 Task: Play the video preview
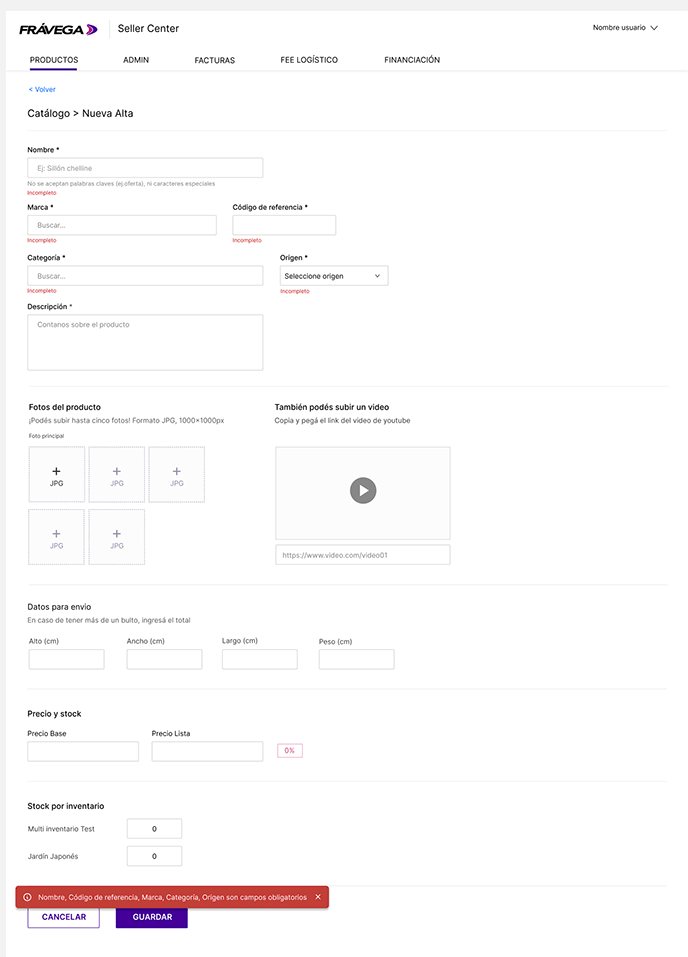(x=363, y=491)
